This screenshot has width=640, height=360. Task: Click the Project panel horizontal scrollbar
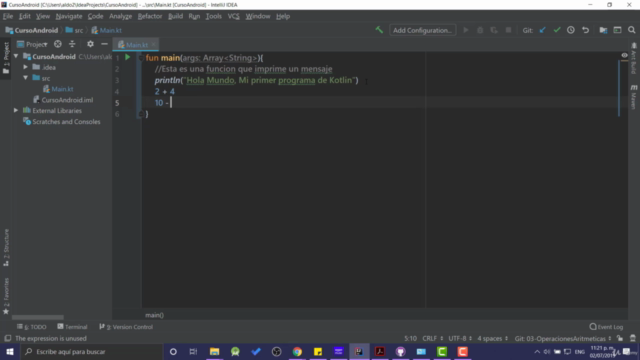pyautogui.click(x=38, y=317)
